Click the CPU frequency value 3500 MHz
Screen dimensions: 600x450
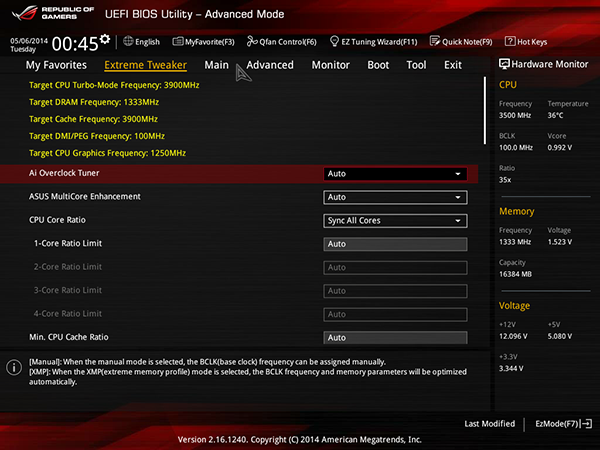(515, 115)
